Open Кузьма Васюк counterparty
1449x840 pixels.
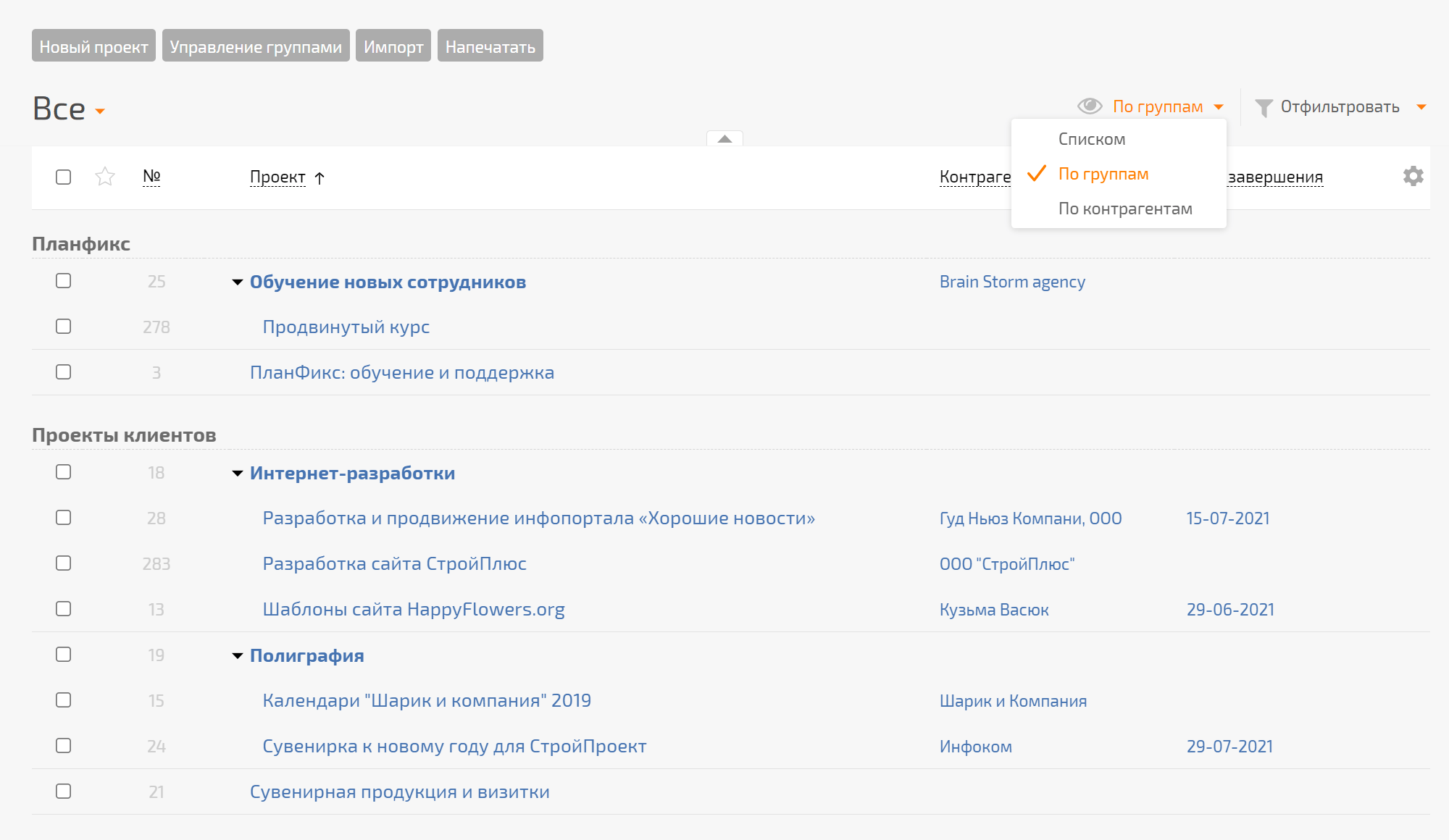click(994, 610)
